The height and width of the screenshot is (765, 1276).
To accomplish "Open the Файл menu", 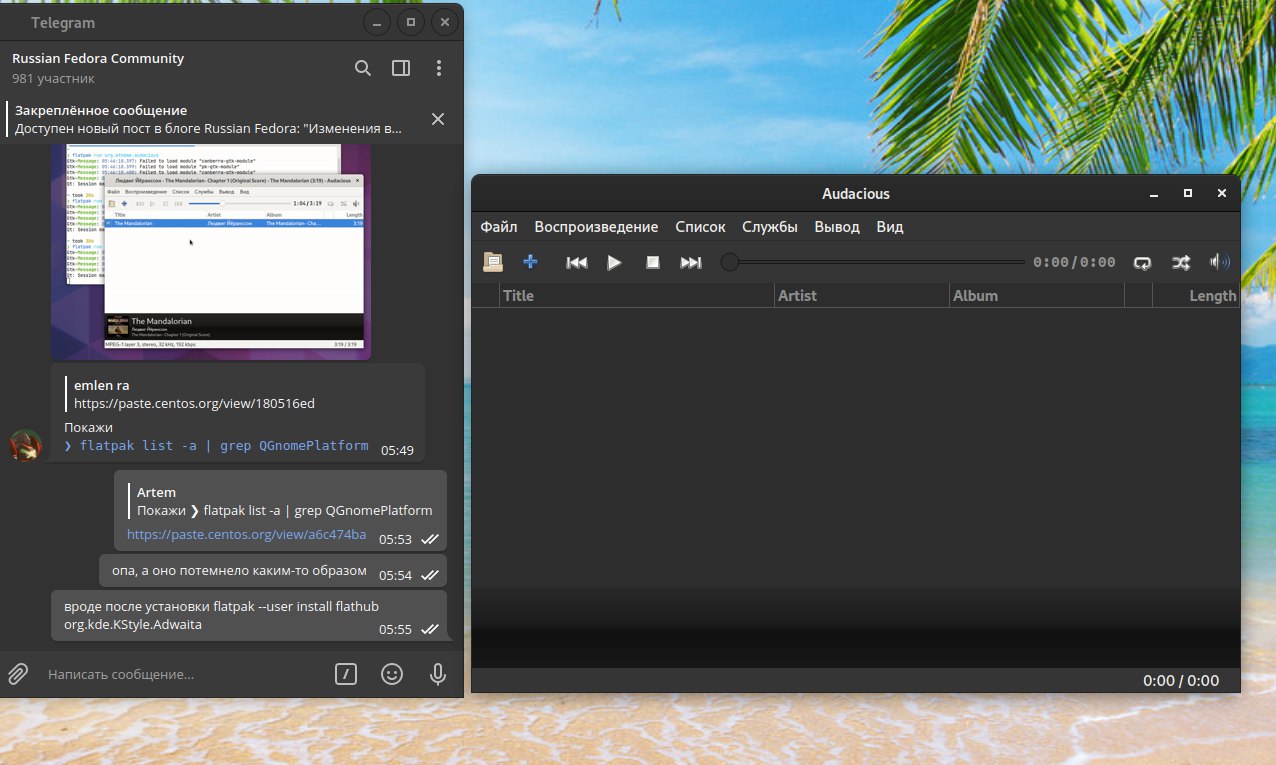I will [x=499, y=227].
